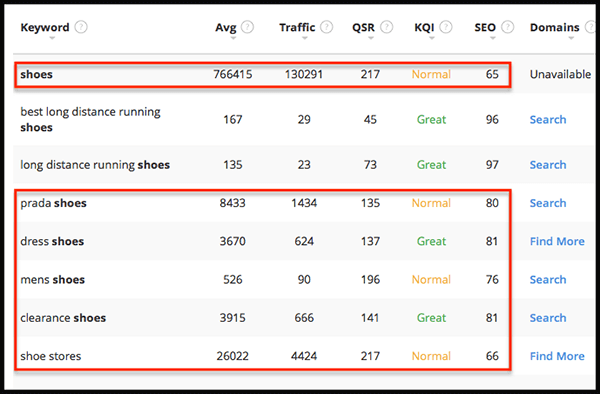The height and width of the screenshot is (394, 600).
Task: Open the help icon next to SEO
Action: [x=507, y=27]
